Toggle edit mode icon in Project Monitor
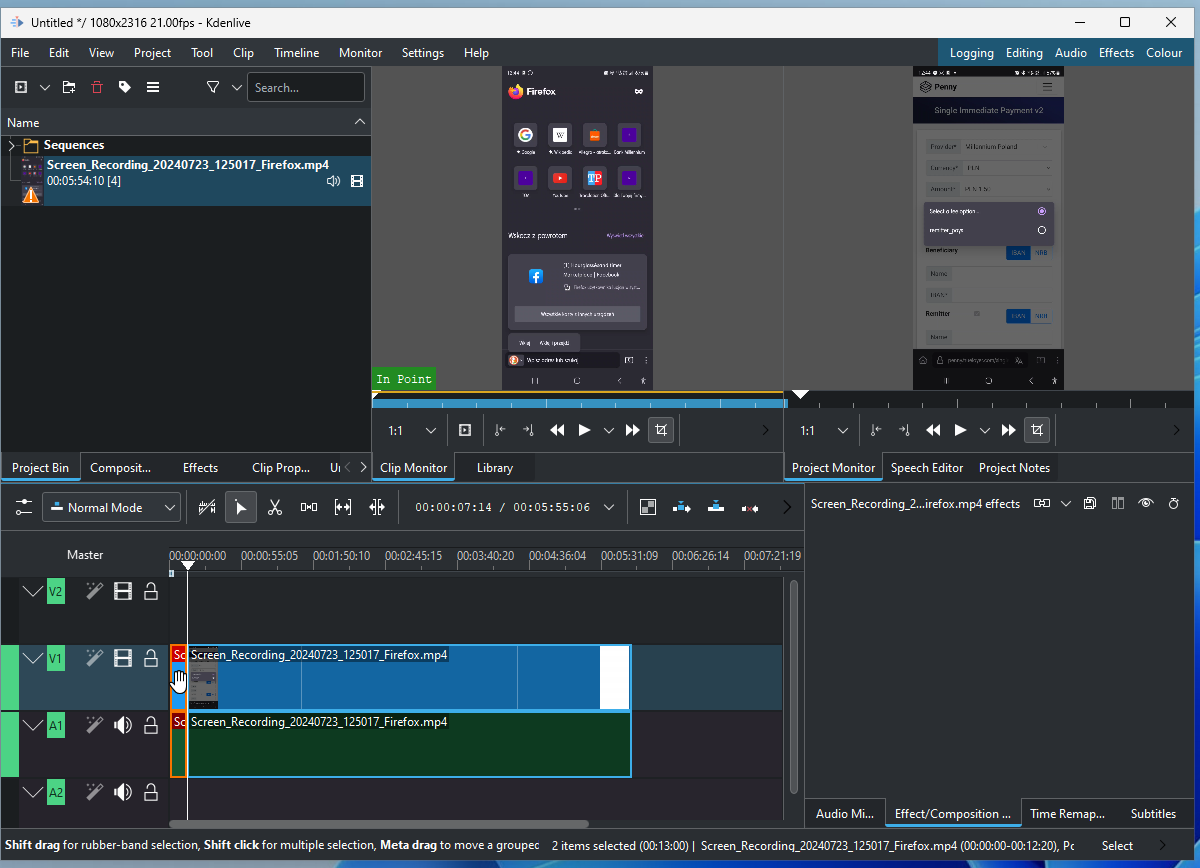1200x868 pixels. [1037, 430]
